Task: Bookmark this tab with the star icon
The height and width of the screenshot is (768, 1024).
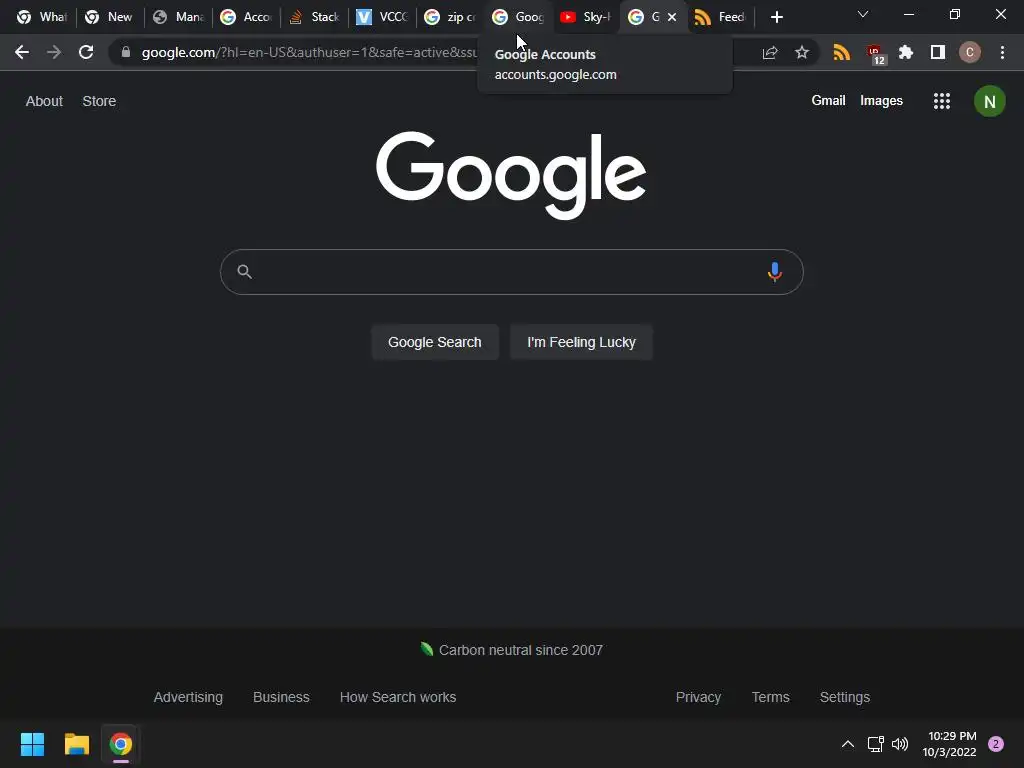Action: (802, 52)
